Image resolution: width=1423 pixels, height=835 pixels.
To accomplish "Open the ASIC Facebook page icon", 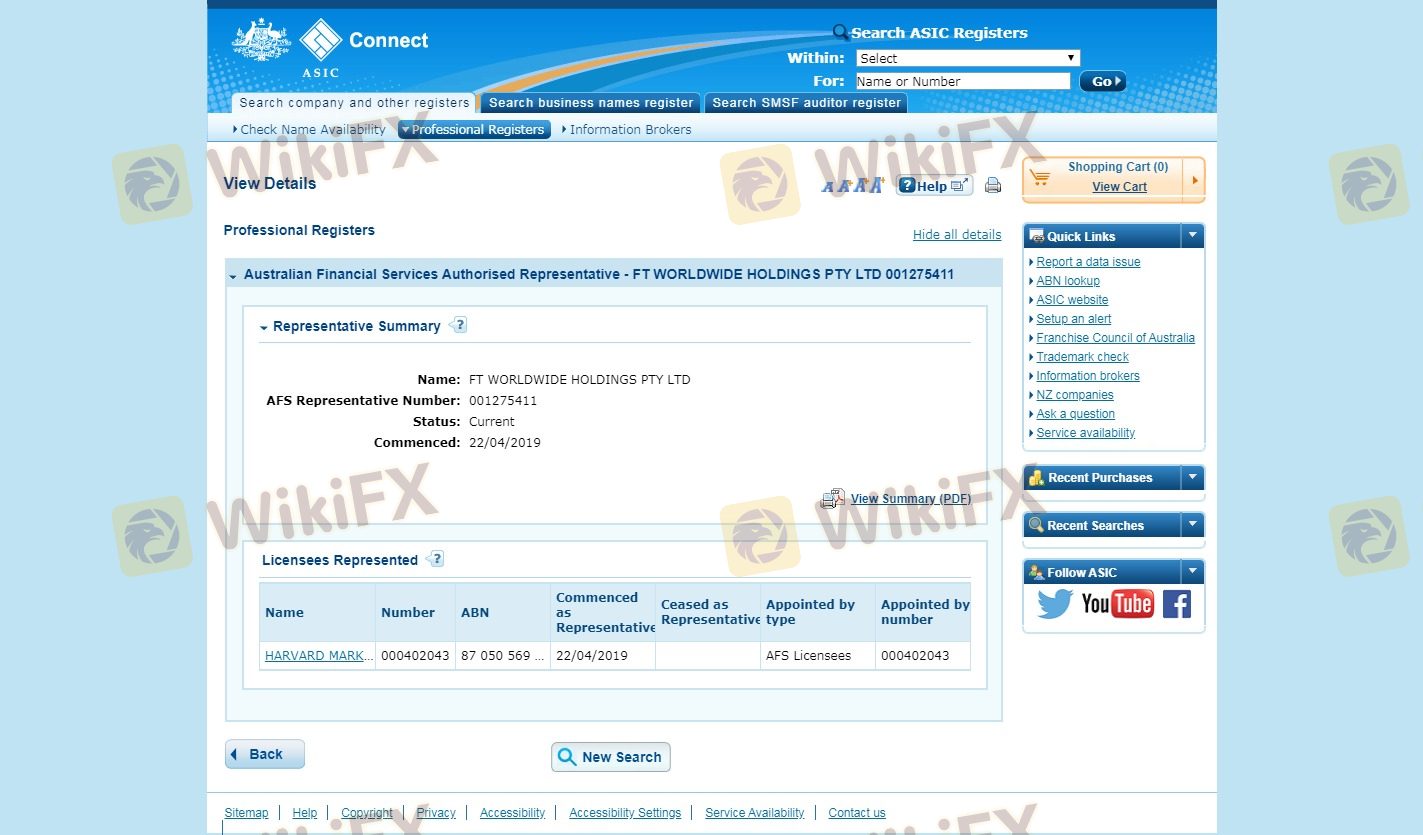I will 1177,604.
